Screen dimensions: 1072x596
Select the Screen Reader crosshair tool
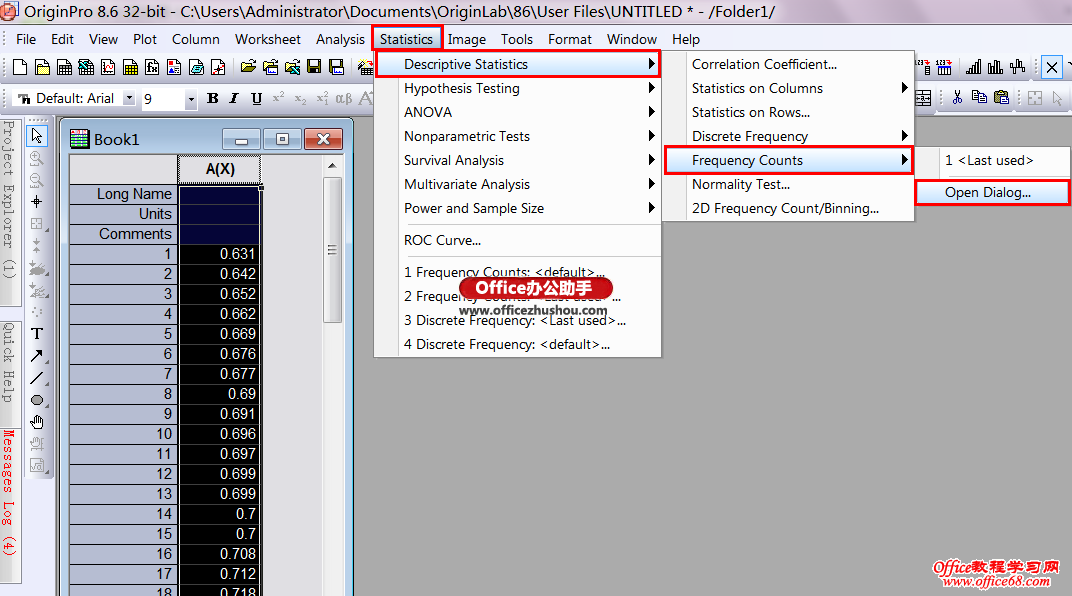point(37,202)
